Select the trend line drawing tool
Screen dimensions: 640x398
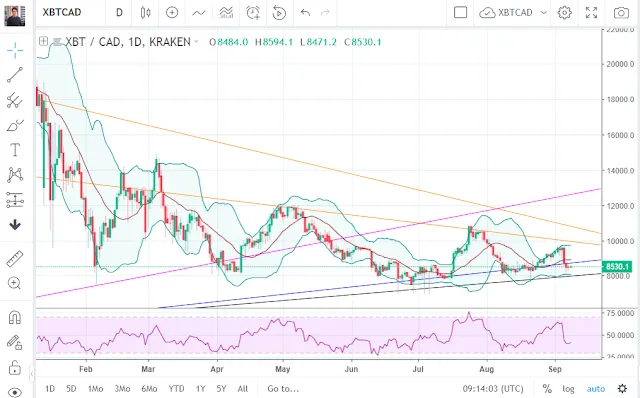pos(15,75)
